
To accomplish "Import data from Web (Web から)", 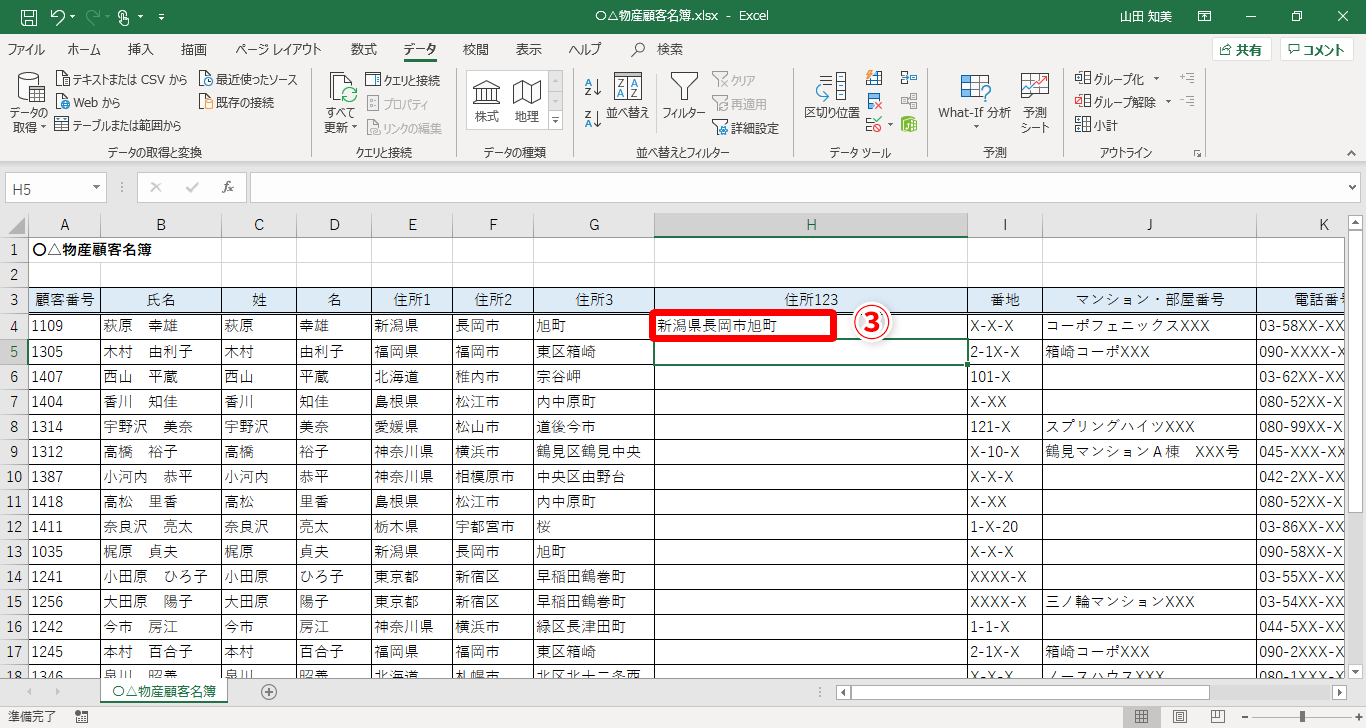I will pos(88,102).
